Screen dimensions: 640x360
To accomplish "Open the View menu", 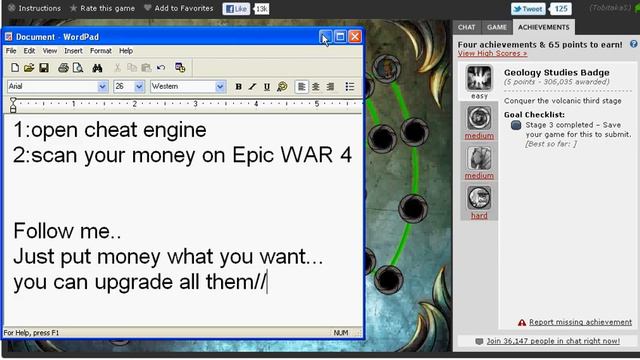I will click(50, 51).
